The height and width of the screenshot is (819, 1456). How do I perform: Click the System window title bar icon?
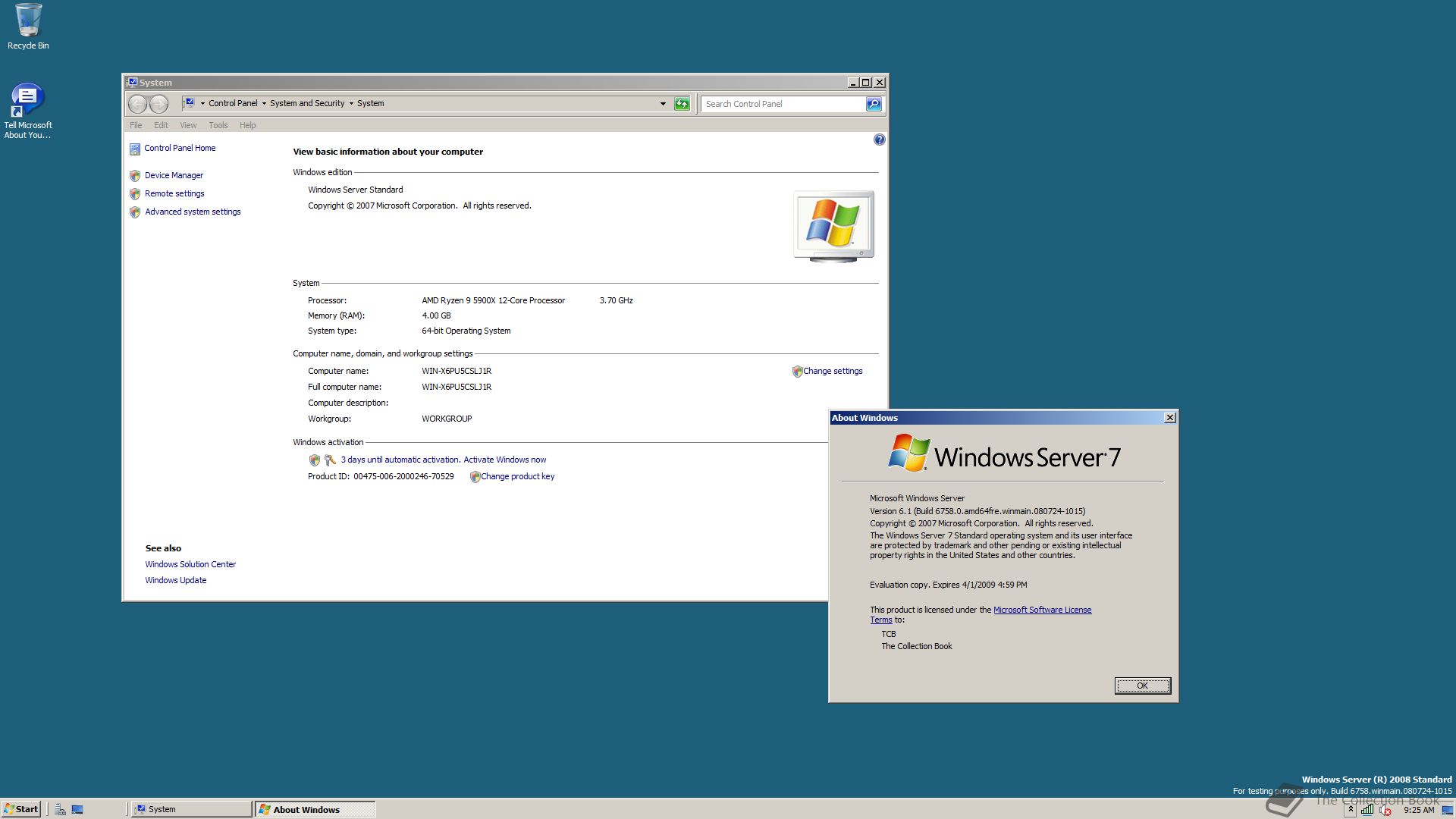coord(132,82)
